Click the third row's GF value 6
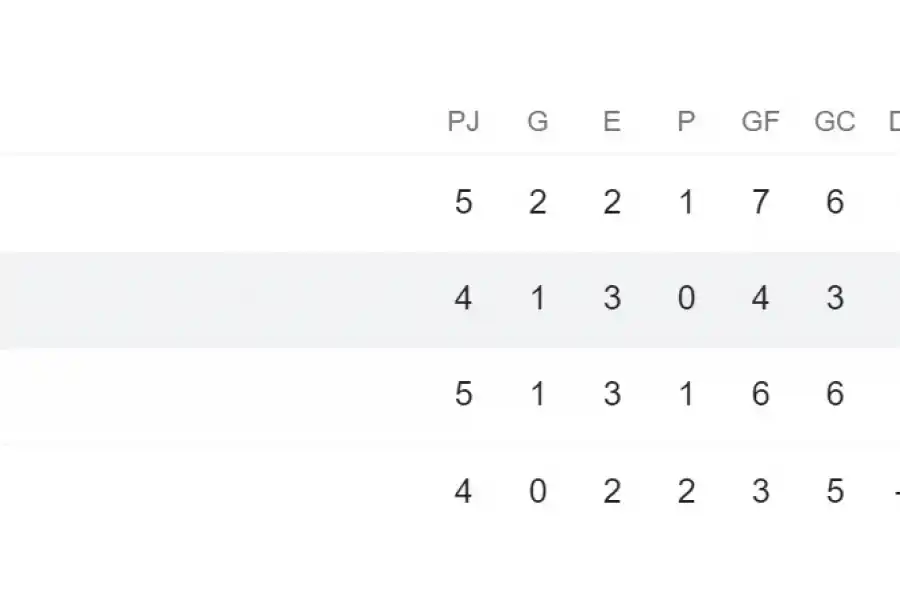The height and width of the screenshot is (600, 900). click(760, 394)
